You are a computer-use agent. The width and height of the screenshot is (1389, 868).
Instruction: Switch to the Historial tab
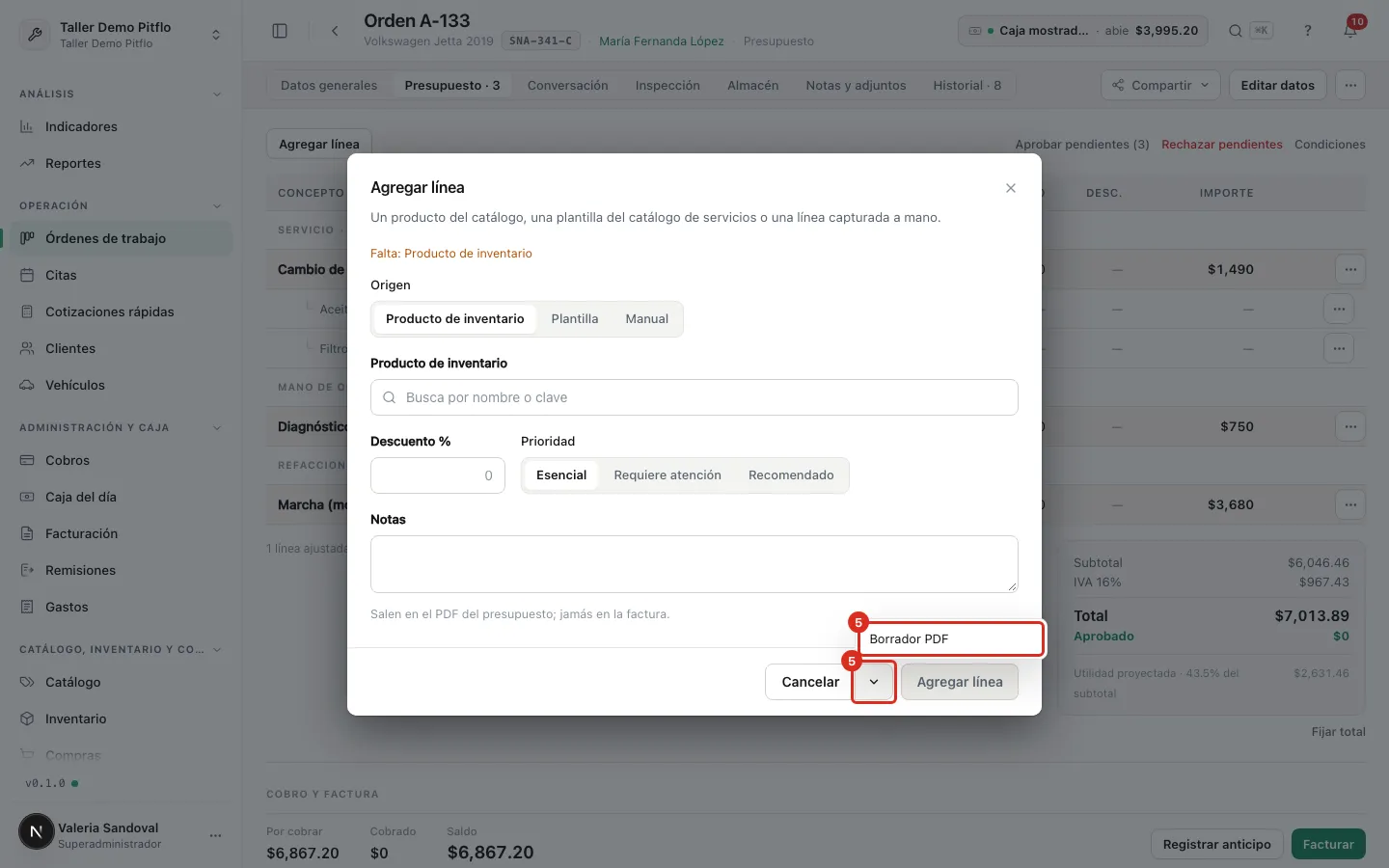(967, 86)
